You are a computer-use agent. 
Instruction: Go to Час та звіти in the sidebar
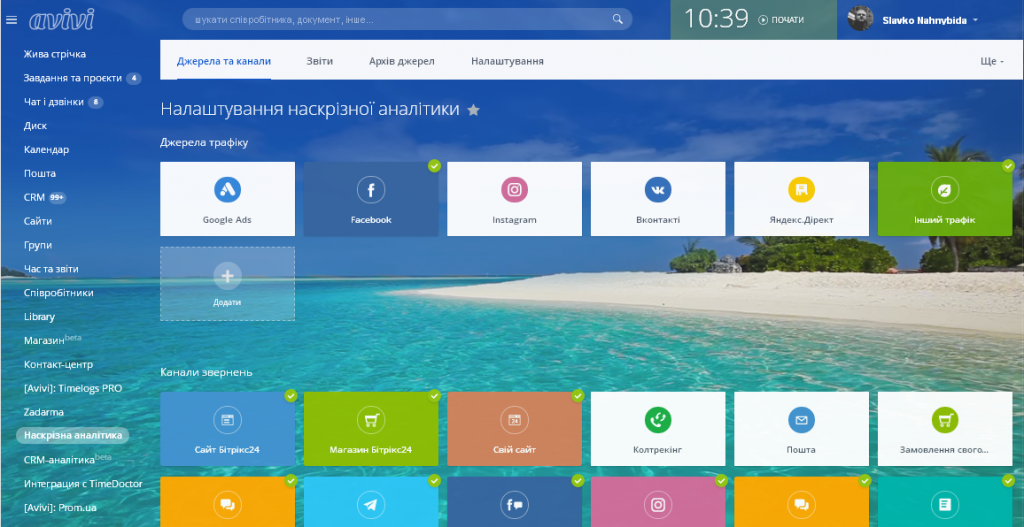click(x=51, y=269)
